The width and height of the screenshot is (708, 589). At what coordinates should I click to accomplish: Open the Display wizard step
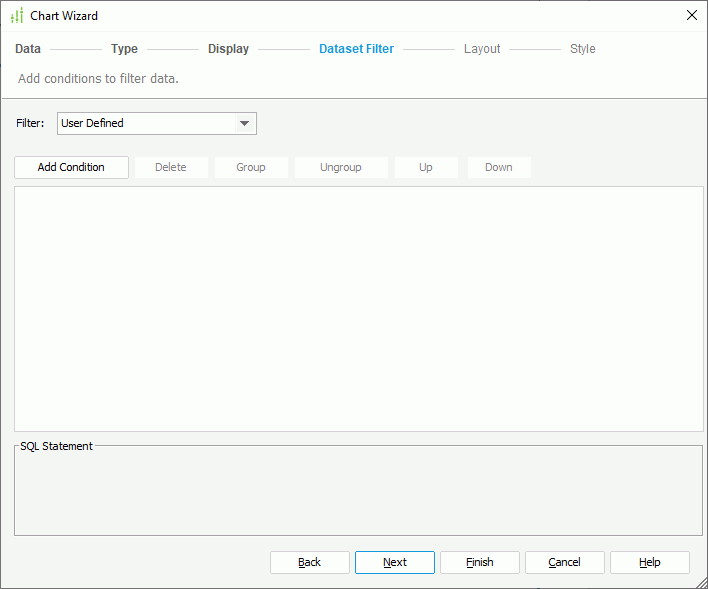228,48
